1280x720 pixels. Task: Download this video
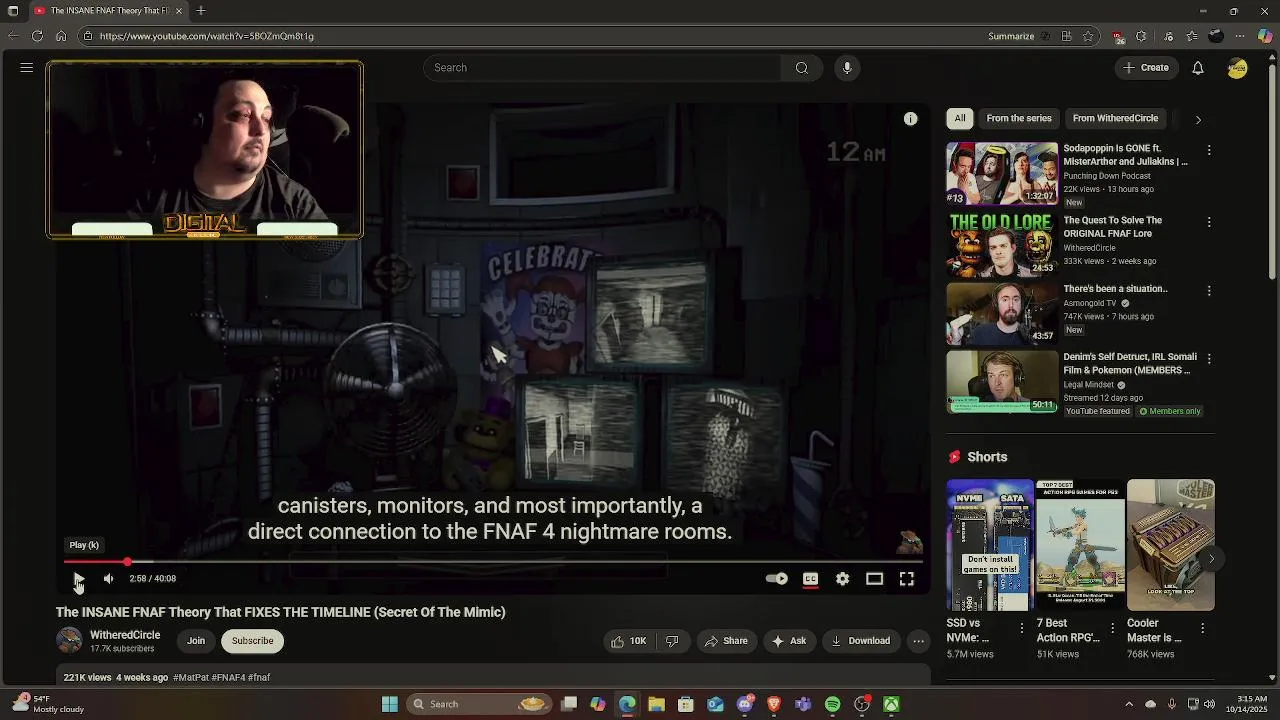point(860,641)
